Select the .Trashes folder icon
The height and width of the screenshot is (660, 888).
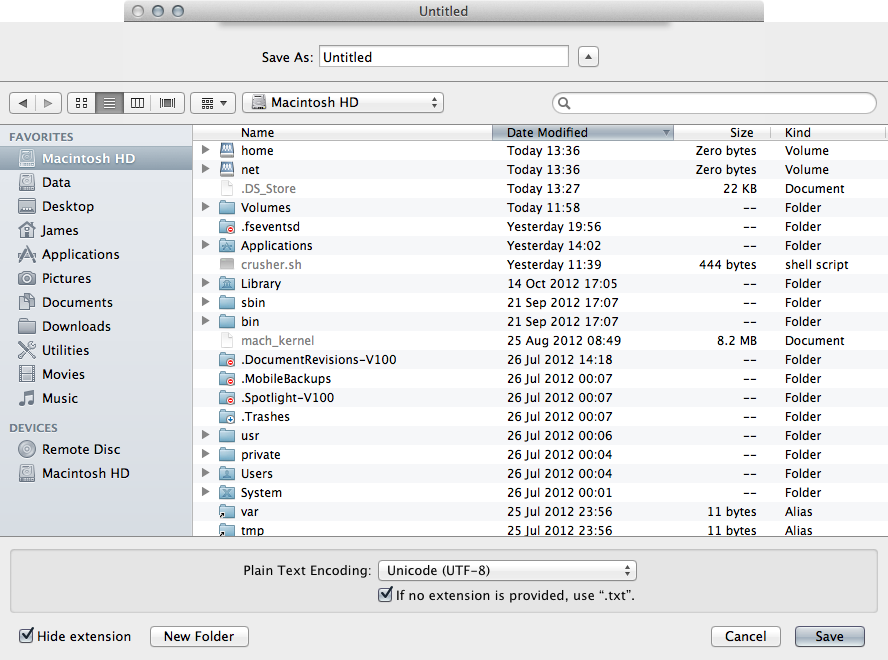[x=227, y=416]
